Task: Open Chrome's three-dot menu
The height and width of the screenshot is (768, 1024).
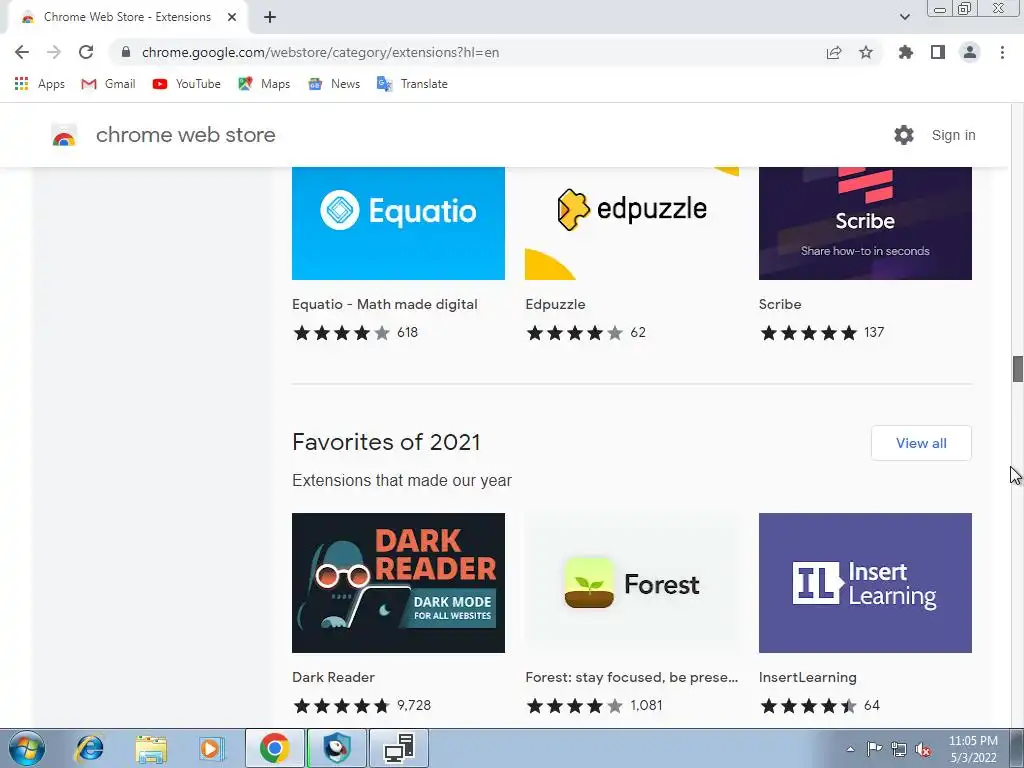Action: [x=1002, y=52]
